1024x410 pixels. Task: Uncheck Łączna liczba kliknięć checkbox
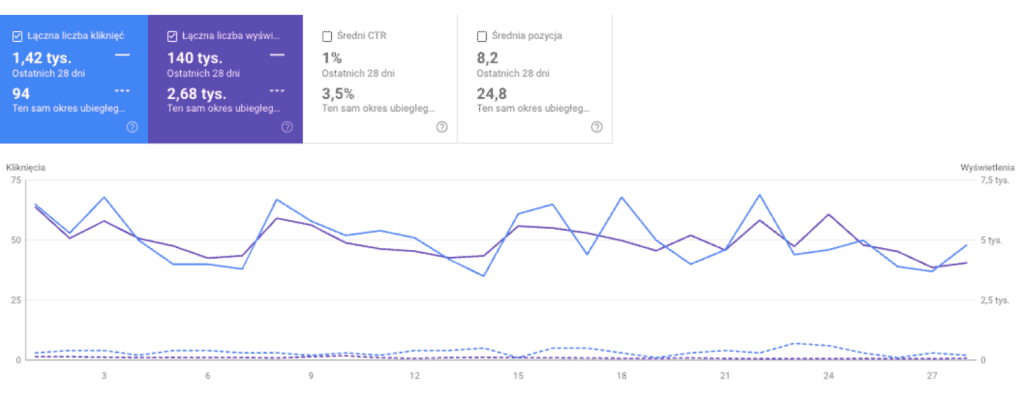pyautogui.click(x=18, y=37)
